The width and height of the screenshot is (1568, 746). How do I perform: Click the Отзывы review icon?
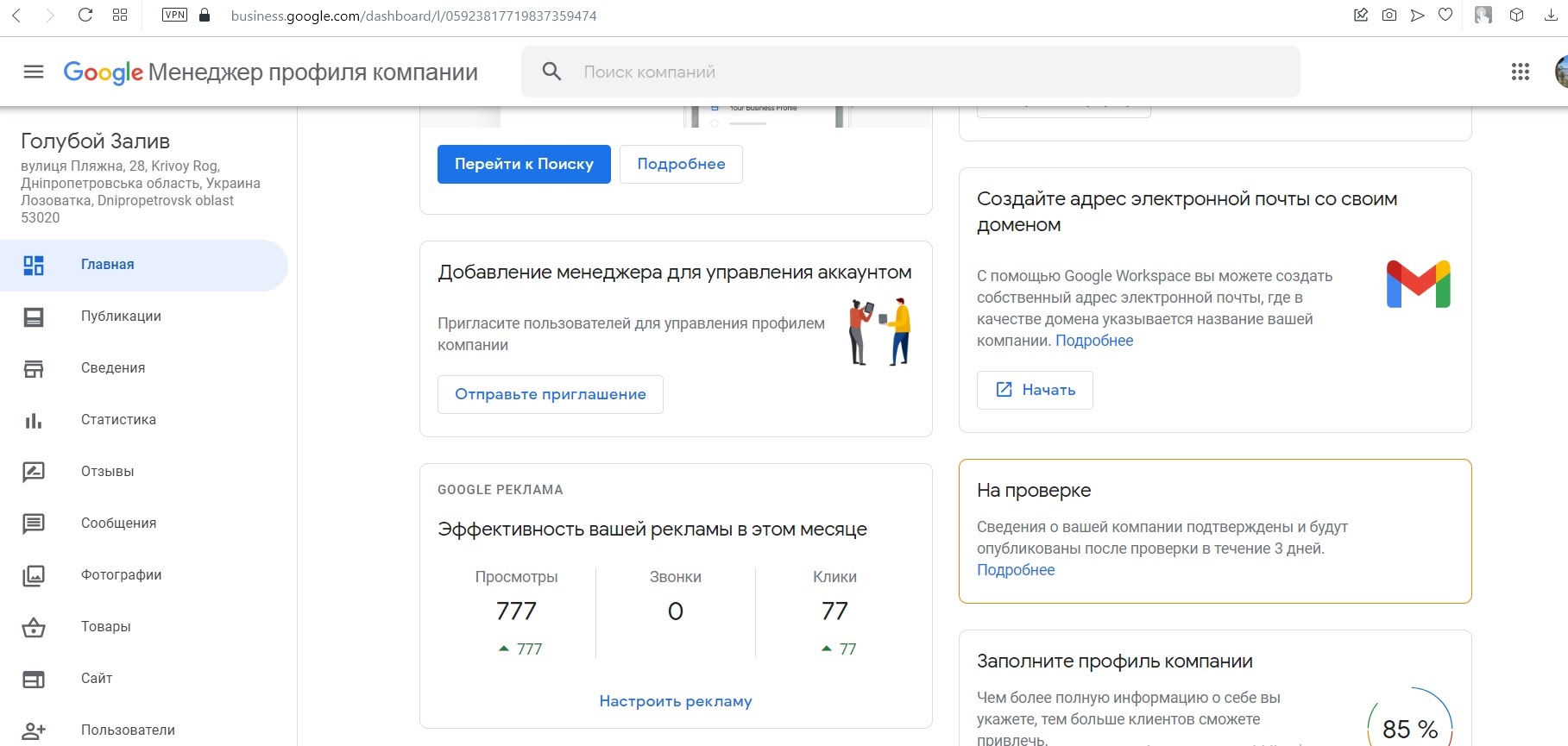click(34, 472)
